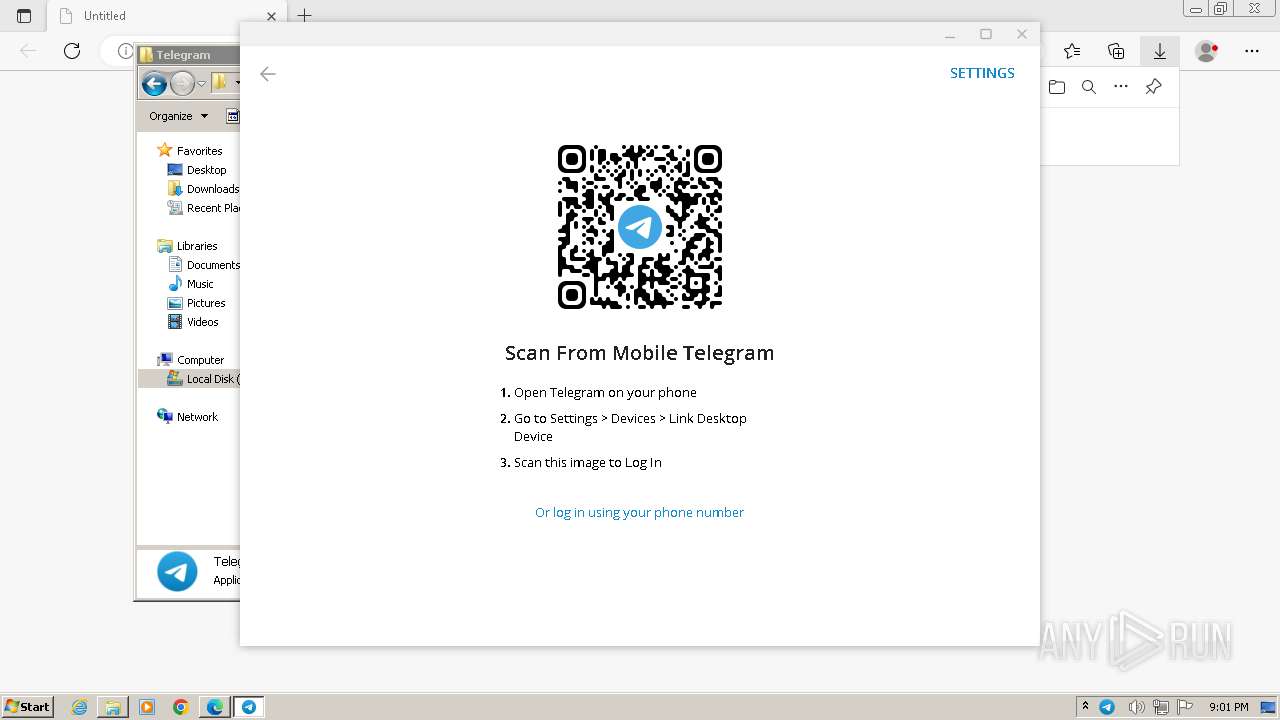The image size is (1280, 720).
Task: Maximize the Telegram login window
Action: (986, 34)
